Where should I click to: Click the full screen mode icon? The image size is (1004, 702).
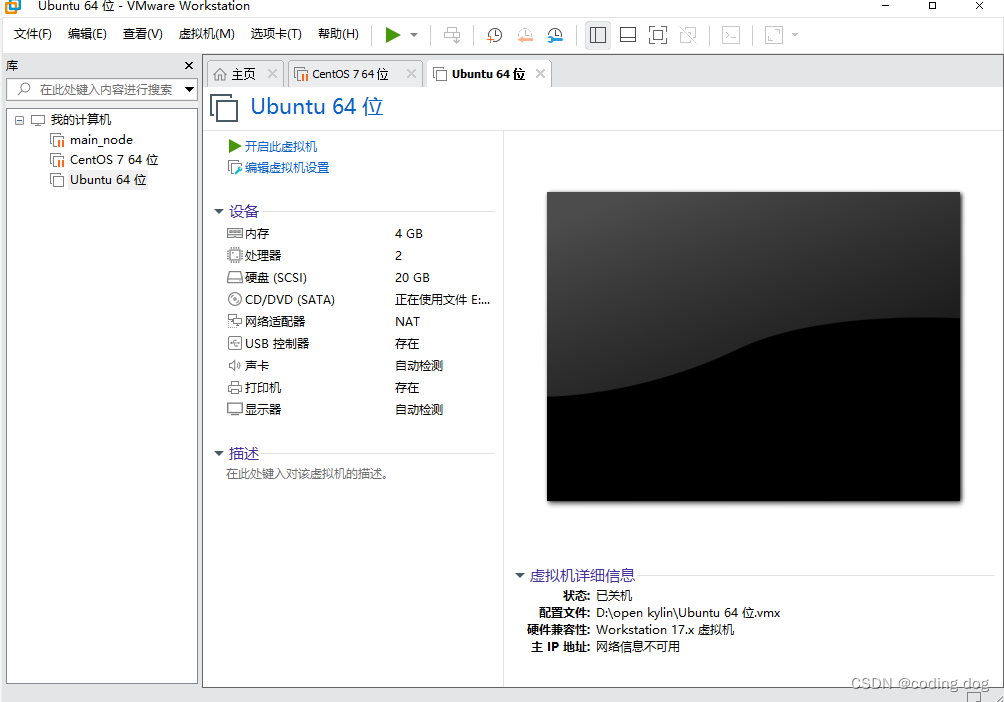point(657,35)
